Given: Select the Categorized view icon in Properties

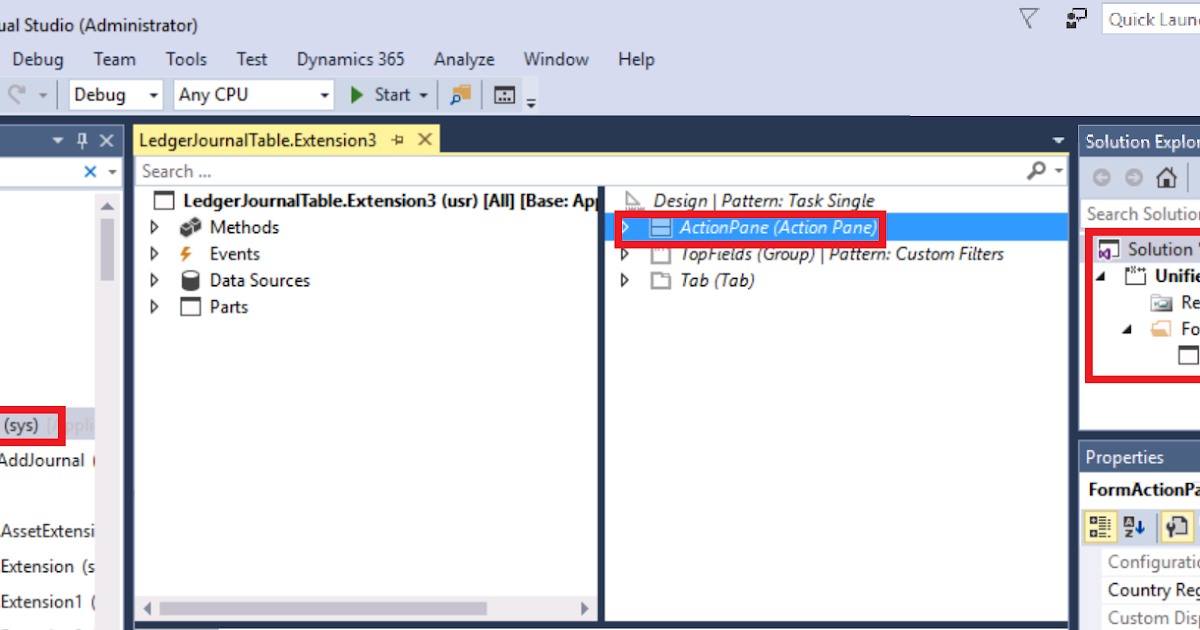Looking at the screenshot, I should click(x=1101, y=526).
